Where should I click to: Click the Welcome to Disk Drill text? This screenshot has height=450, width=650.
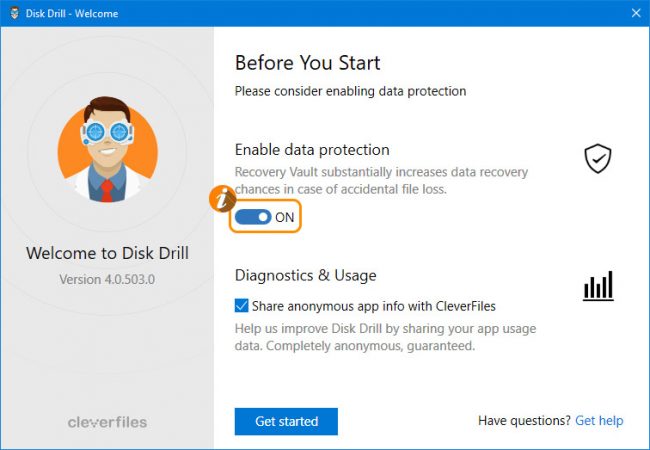click(107, 253)
